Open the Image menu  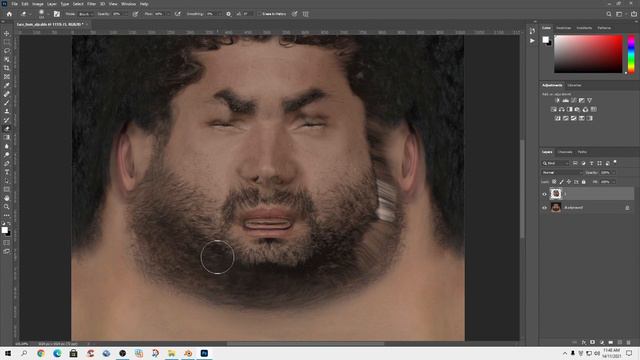38,4
